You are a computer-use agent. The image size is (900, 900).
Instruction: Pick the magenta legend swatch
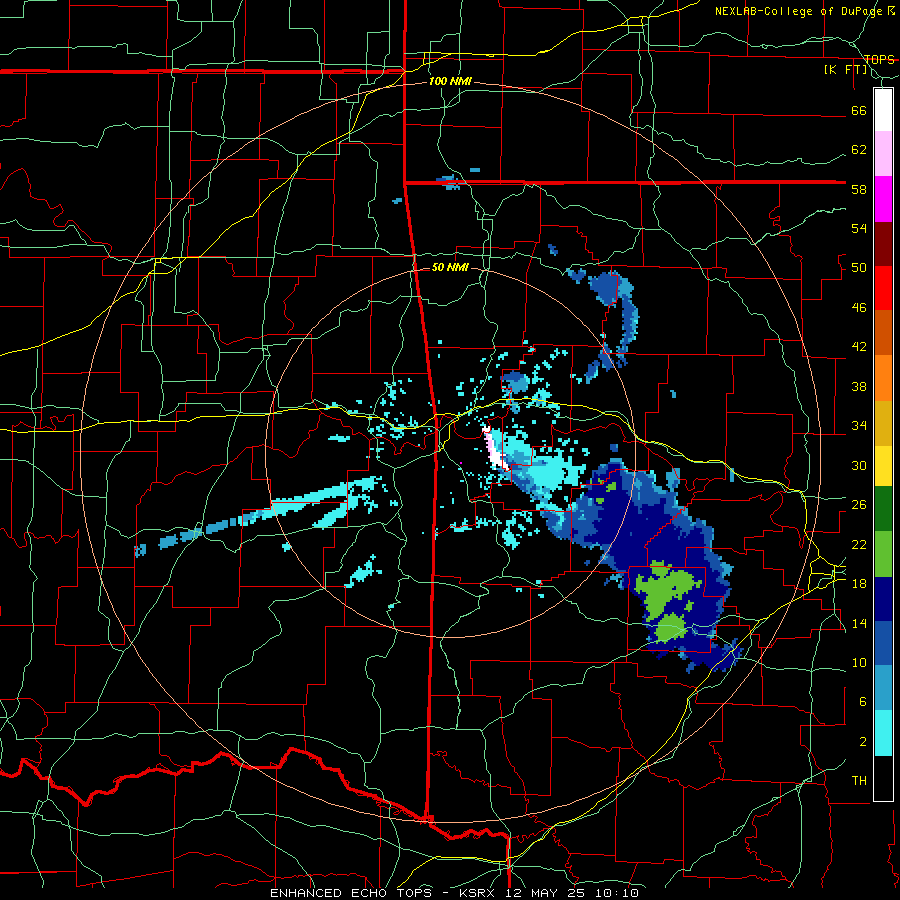click(x=883, y=199)
